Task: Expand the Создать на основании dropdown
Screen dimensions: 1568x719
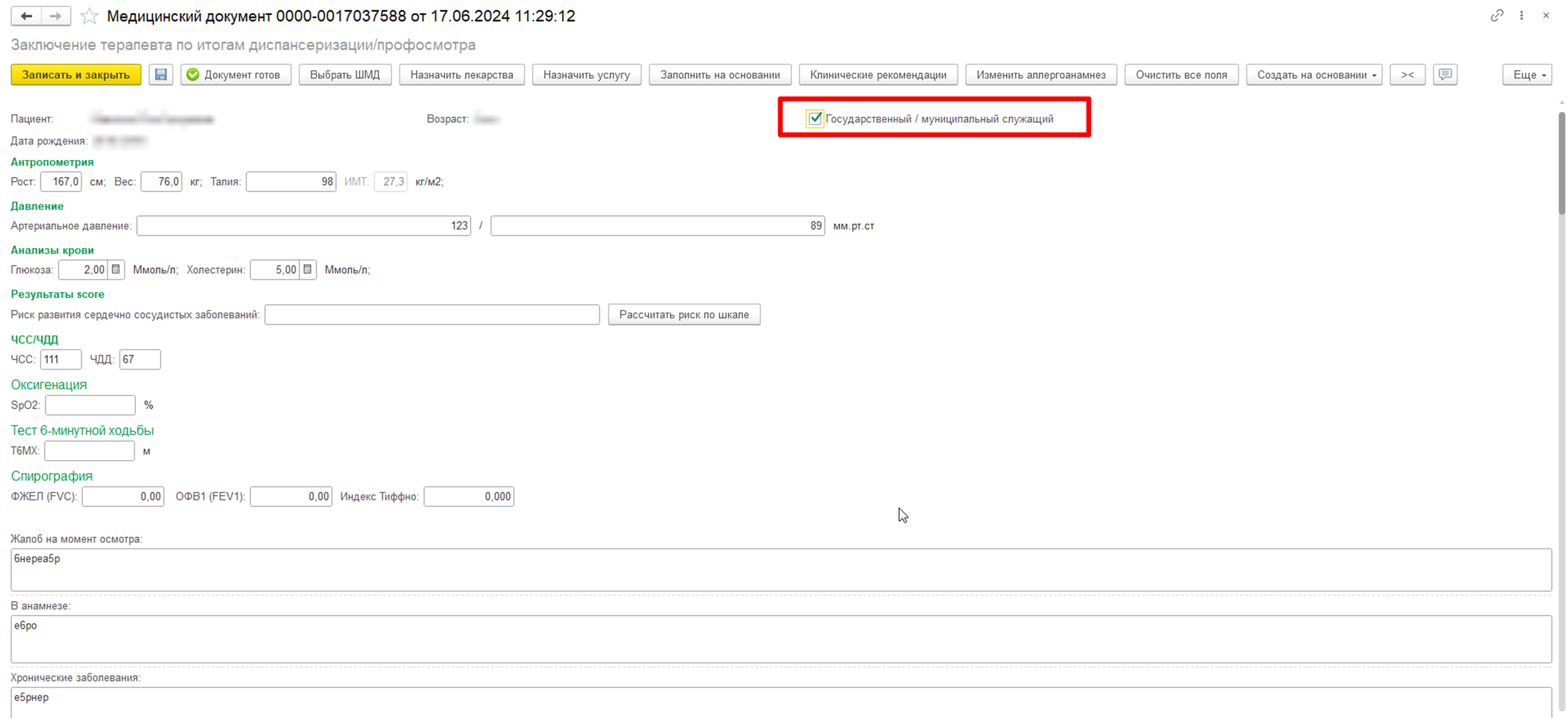Action: click(1314, 75)
